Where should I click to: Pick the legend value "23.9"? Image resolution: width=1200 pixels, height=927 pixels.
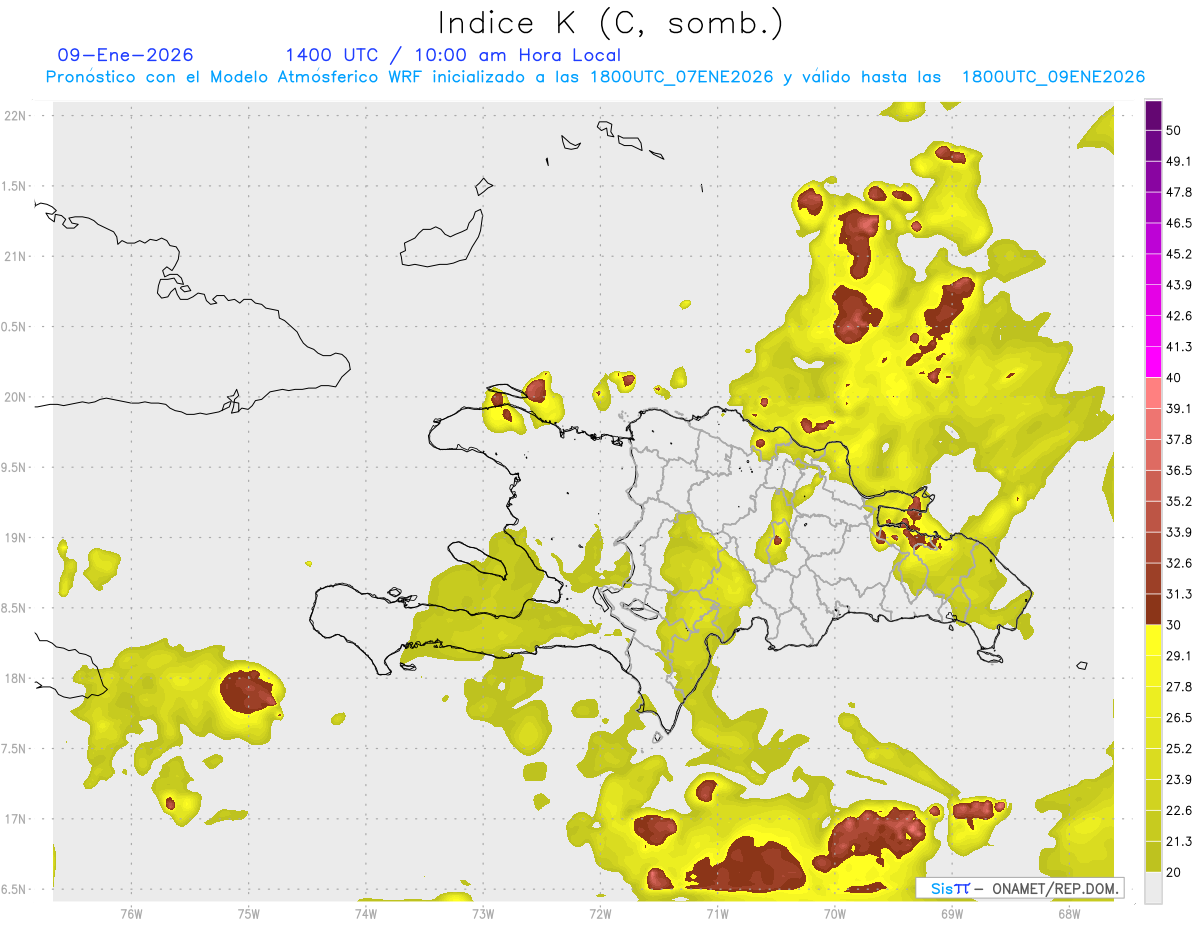[x=1179, y=780]
